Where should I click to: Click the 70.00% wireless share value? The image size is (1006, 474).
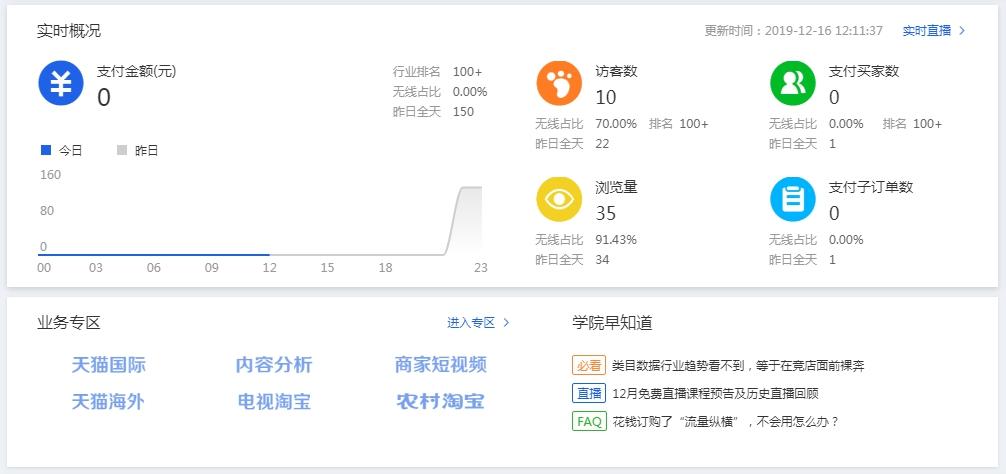point(616,124)
